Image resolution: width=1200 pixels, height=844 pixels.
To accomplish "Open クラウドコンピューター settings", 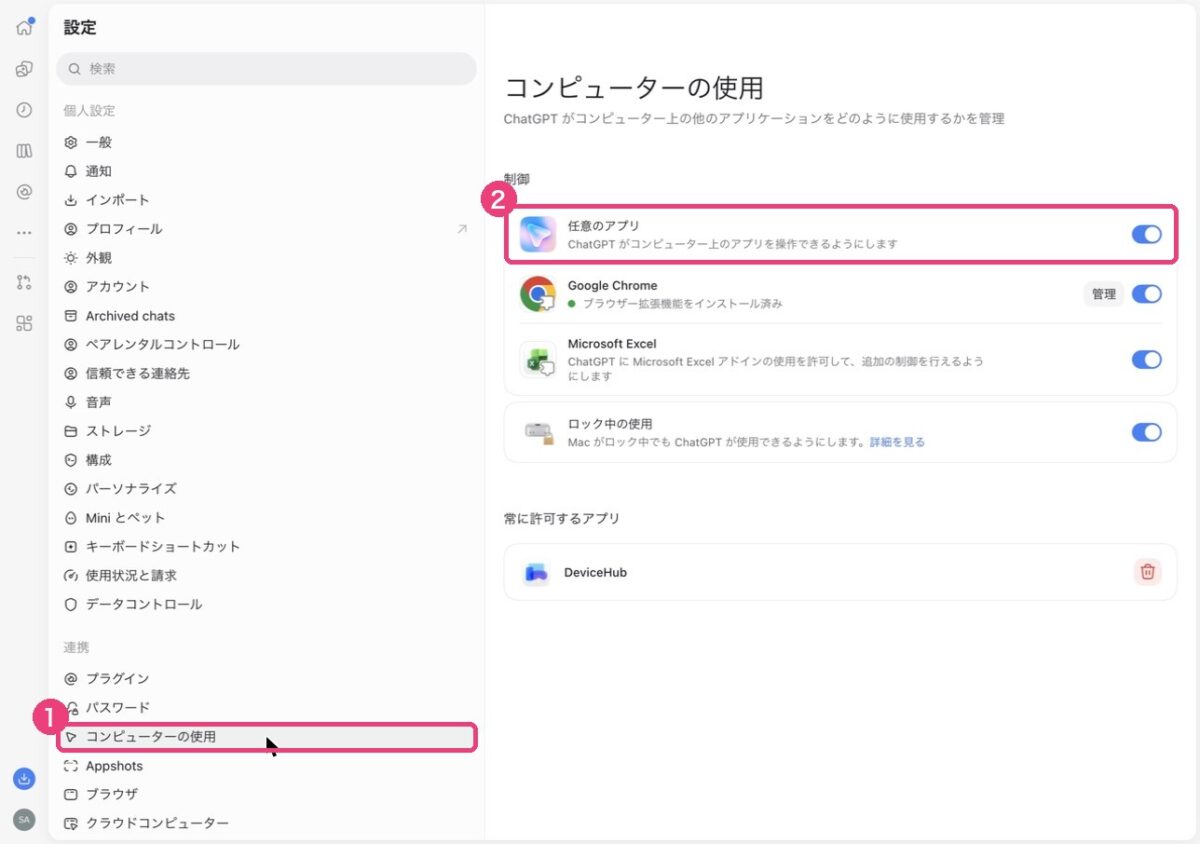I will tap(266, 823).
